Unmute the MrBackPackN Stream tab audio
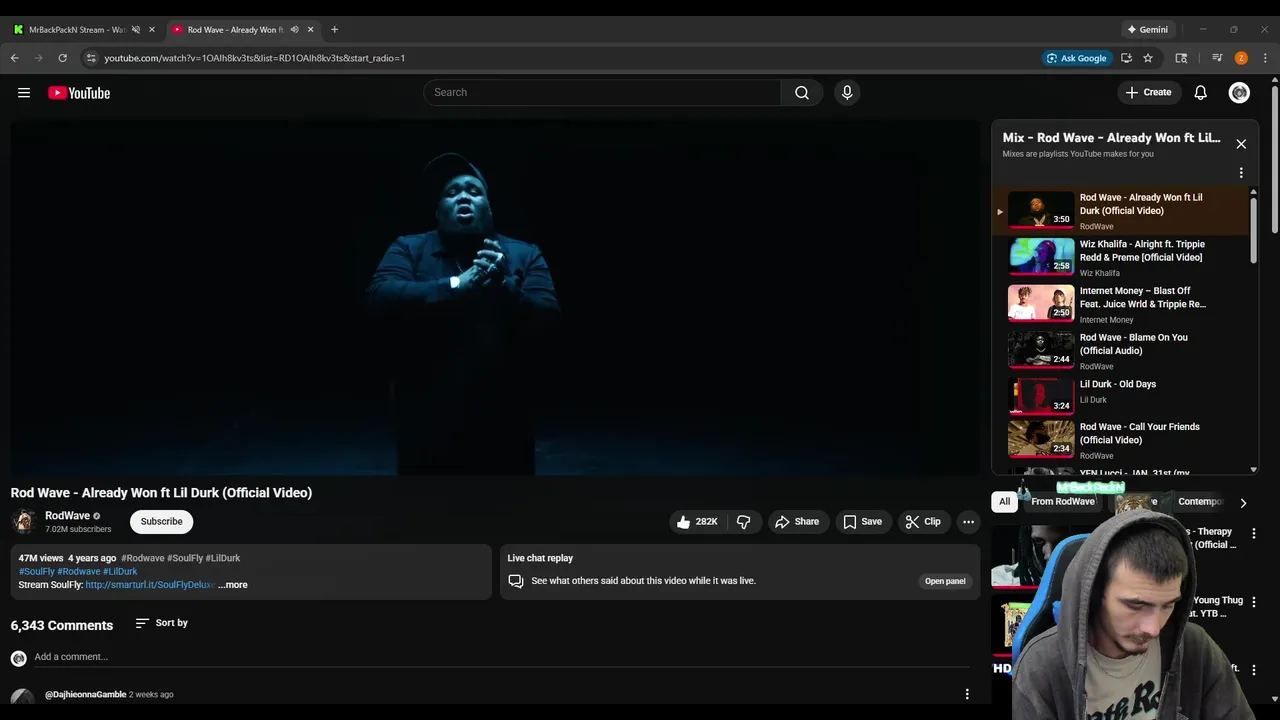Image resolution: width=1280 pixels, height=720 pixels. [136, 29]
